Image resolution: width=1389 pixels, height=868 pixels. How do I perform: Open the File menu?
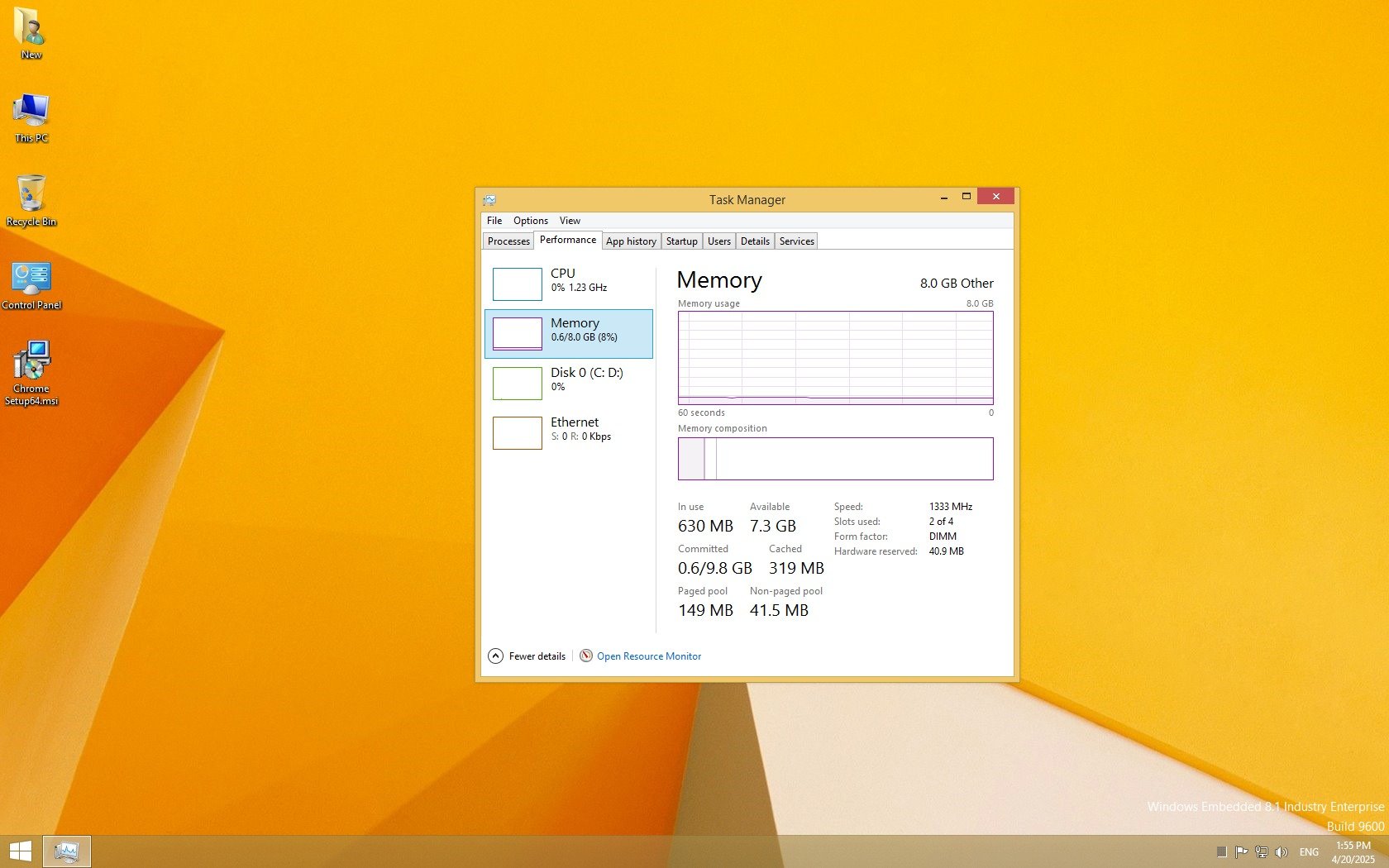tap(494, 221)
